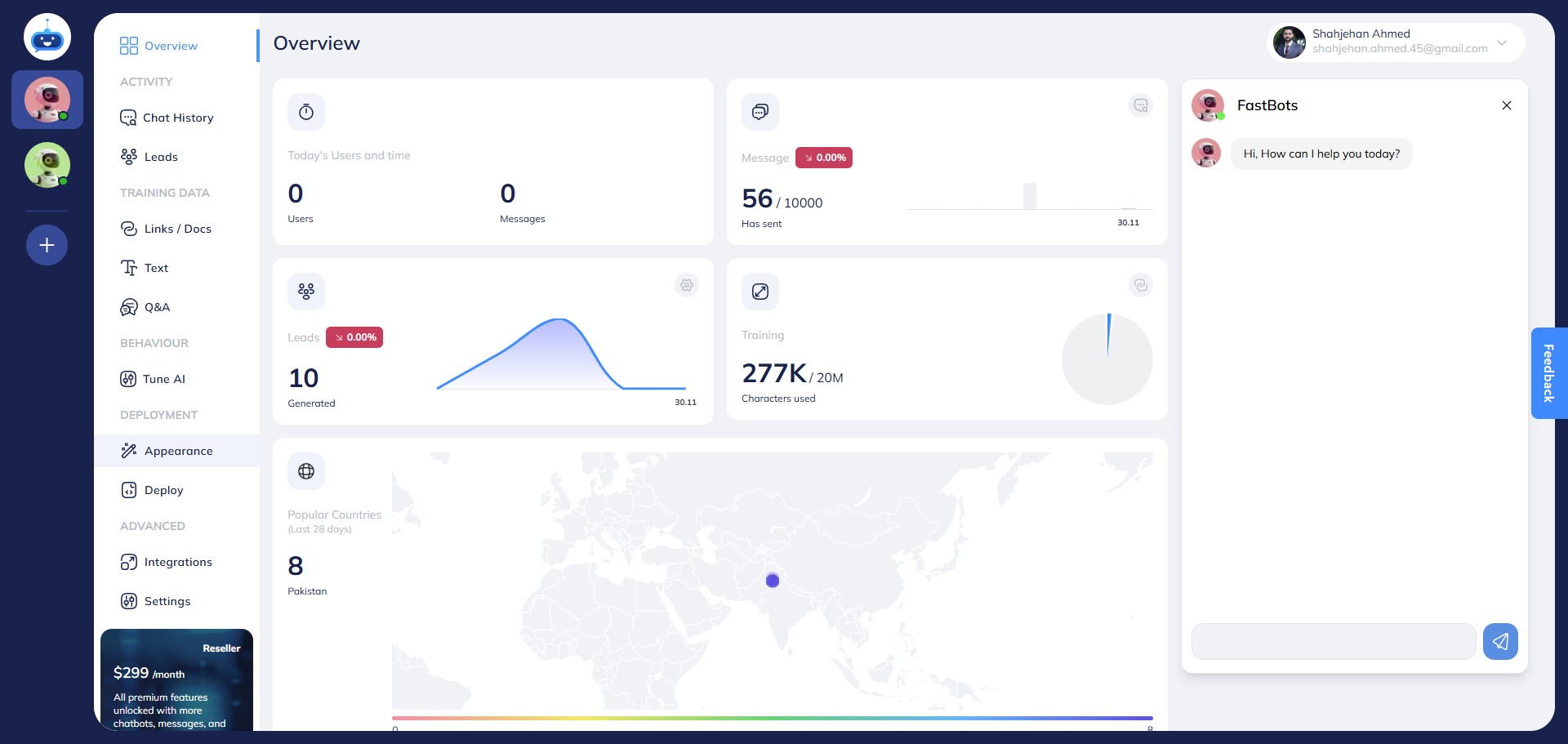Open the Deploy page
The width and height of the screenshot is (1568, 744).
(163, 490)
